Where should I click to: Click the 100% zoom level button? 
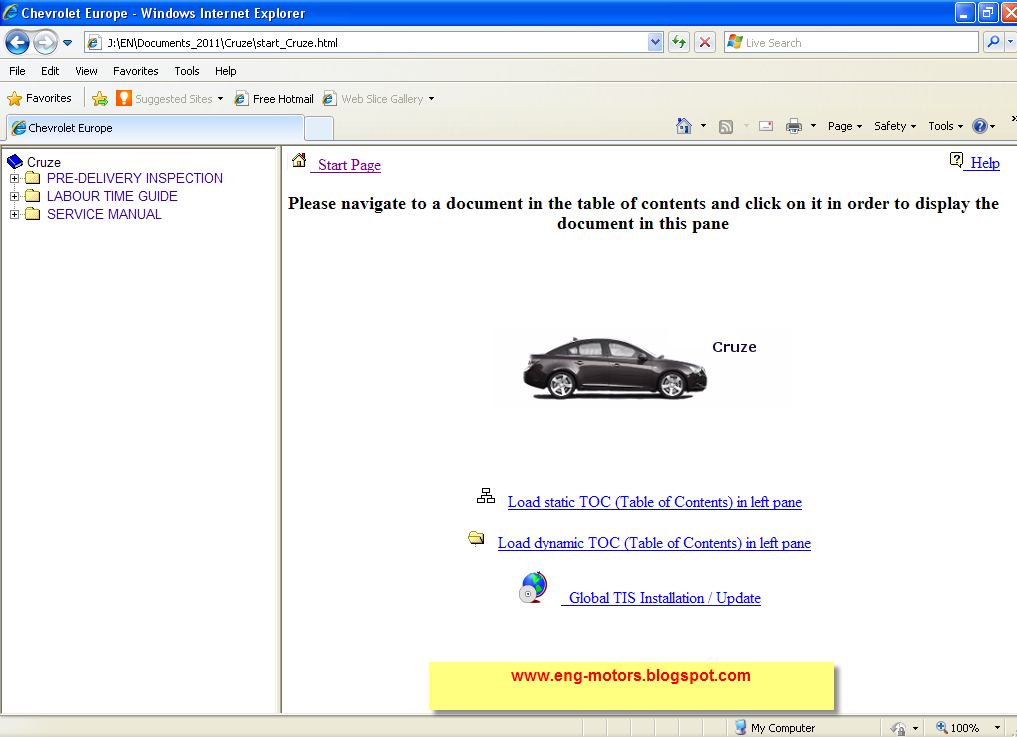957,728
